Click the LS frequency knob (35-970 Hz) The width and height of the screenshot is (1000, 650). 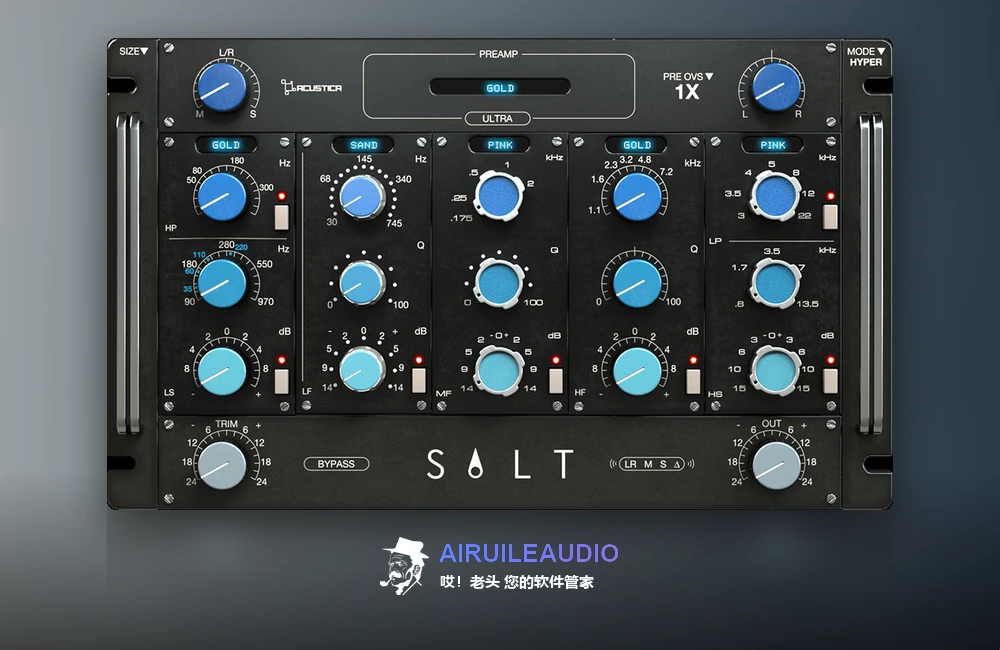(x=222, y=283)
